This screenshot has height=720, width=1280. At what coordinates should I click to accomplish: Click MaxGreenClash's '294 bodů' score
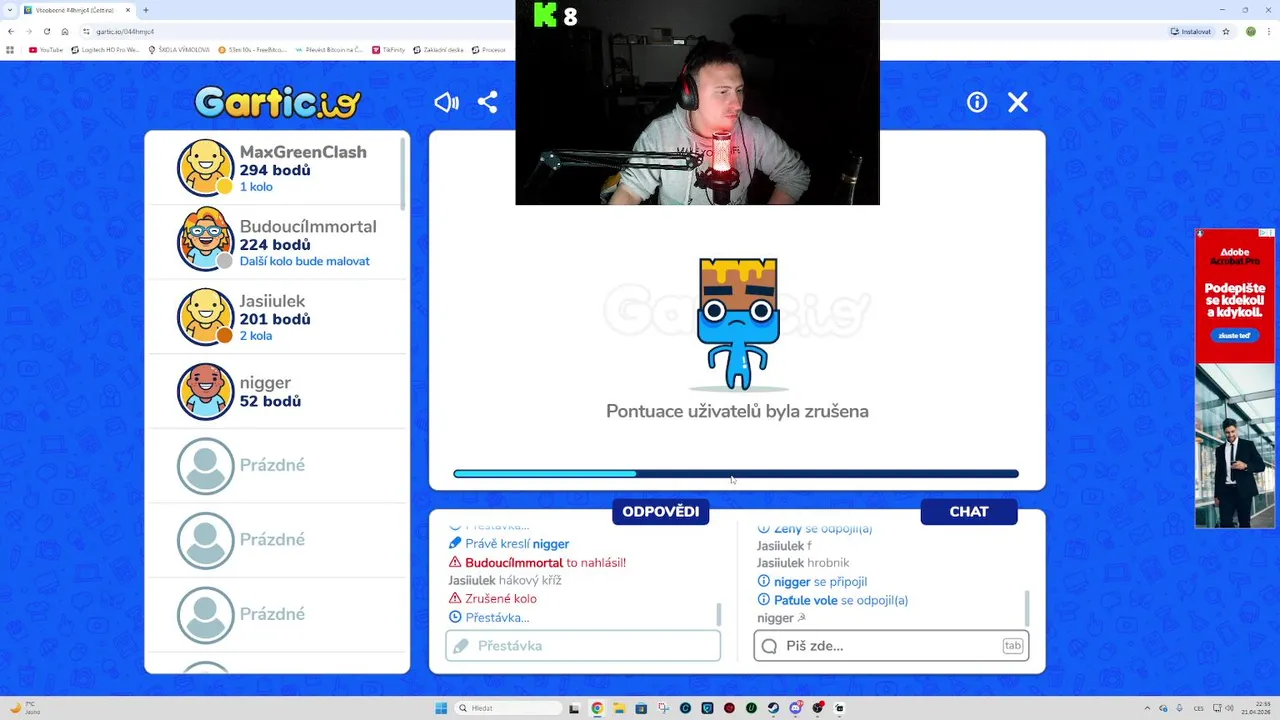[275, 171]
